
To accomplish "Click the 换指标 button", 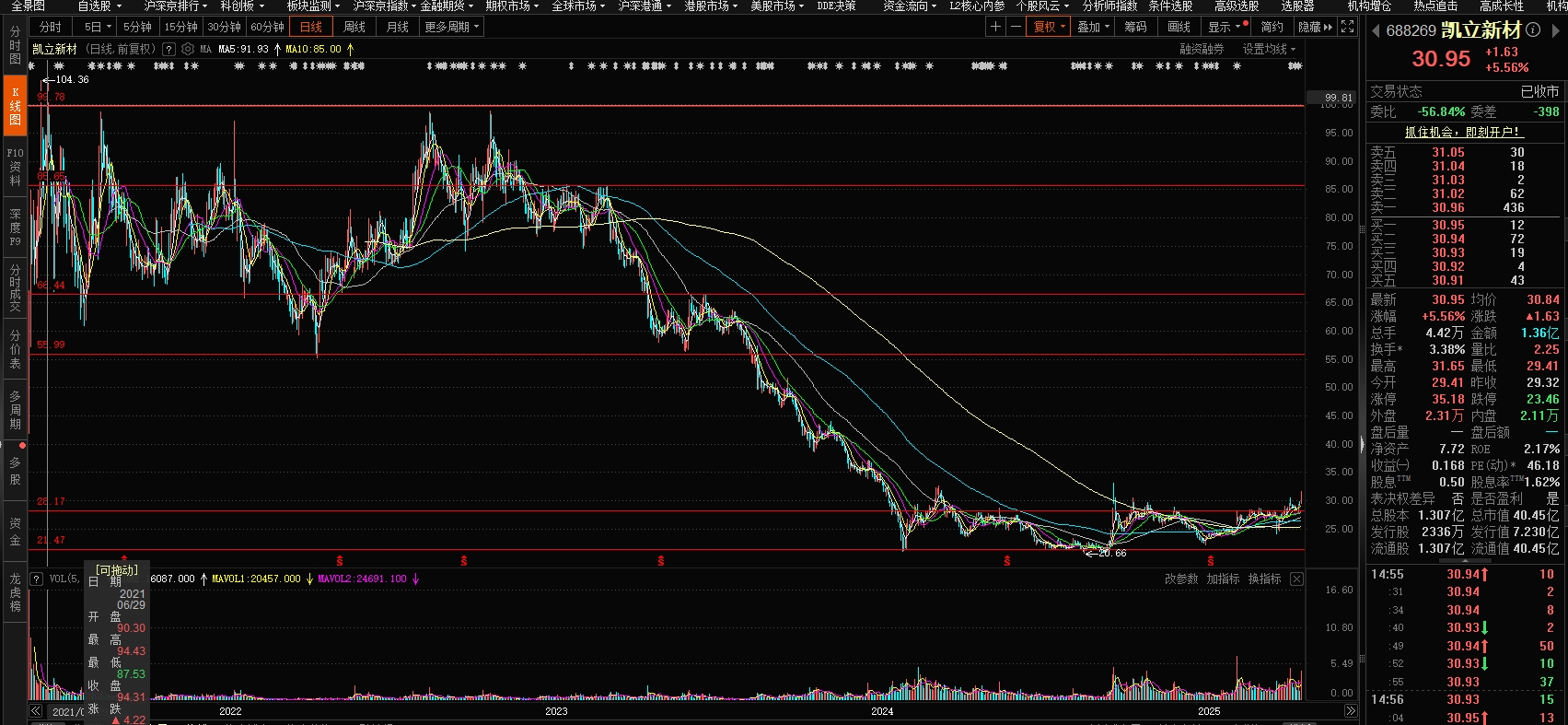I will click(x=1264, y=579).
